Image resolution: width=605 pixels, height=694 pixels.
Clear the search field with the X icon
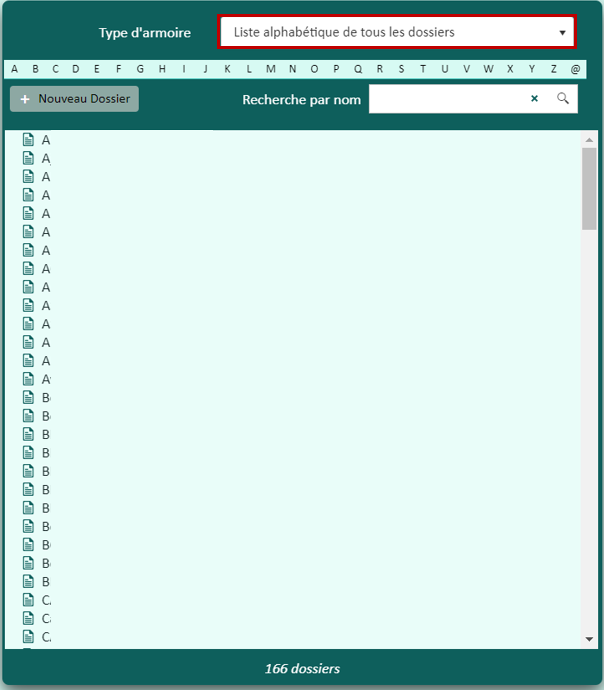click(534, 99)
